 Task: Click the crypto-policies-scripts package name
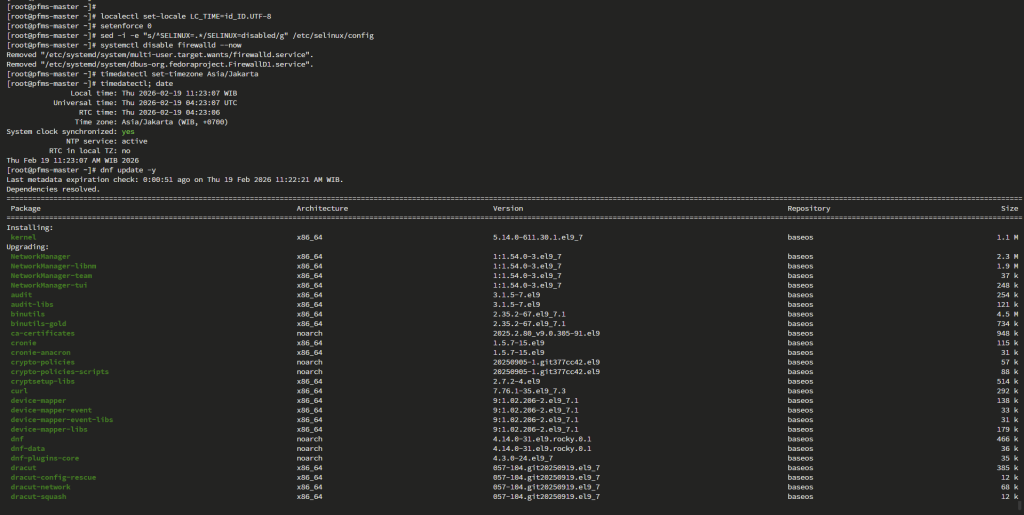click(59, 371)
